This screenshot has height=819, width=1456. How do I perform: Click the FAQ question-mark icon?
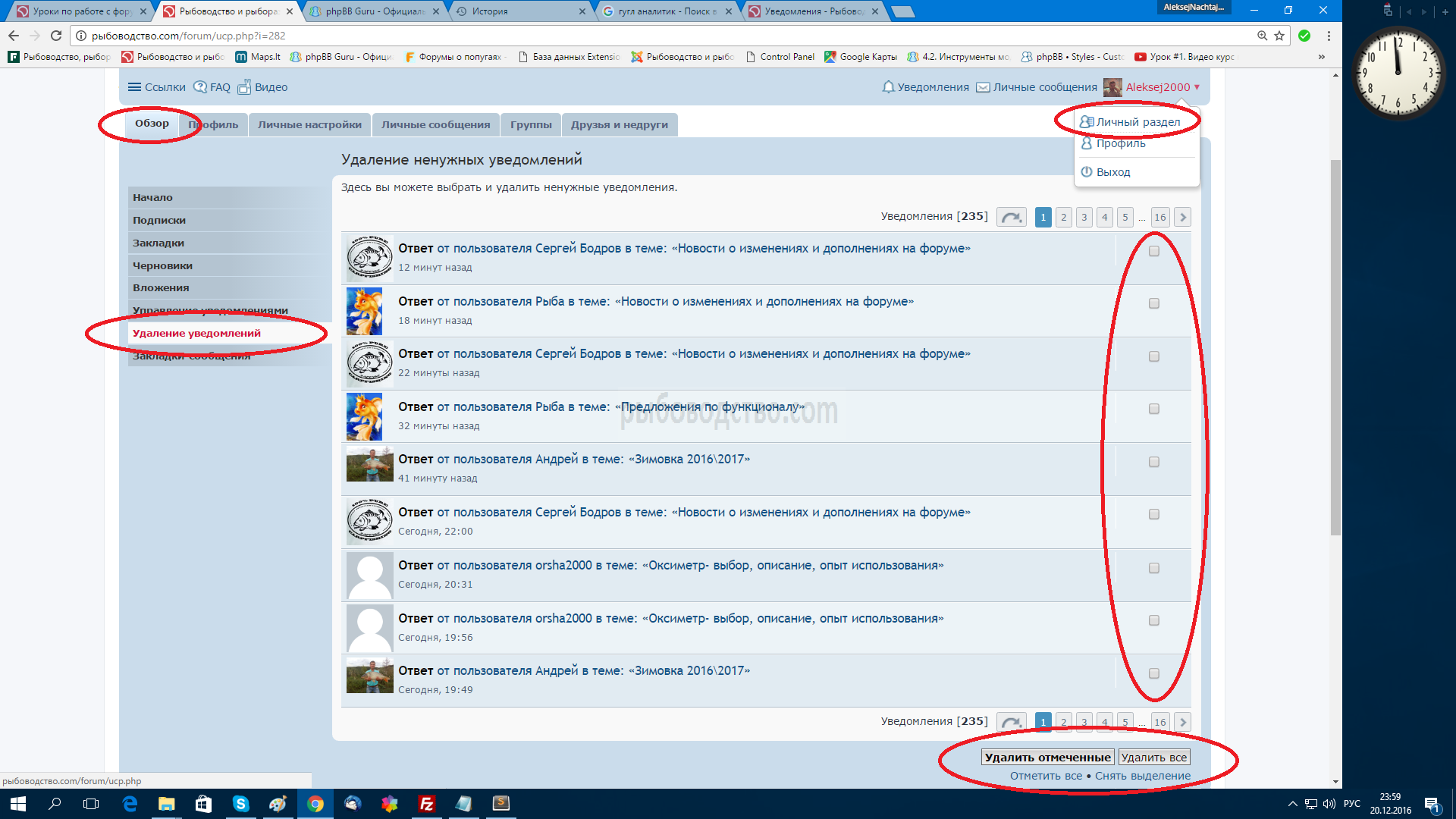pyautogui.click(x=200, y=87)
